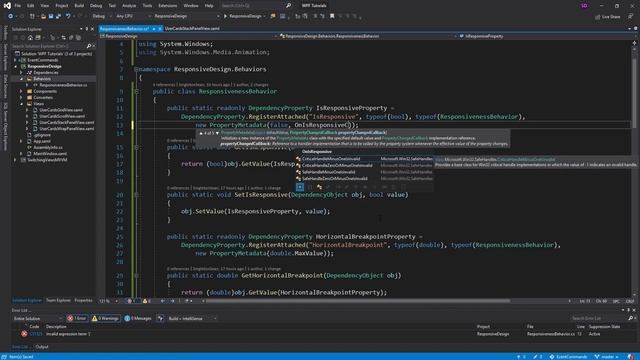Screen dimensions: 640x360
Task: Toggle the 1 Error filter button
Action: 77,318
